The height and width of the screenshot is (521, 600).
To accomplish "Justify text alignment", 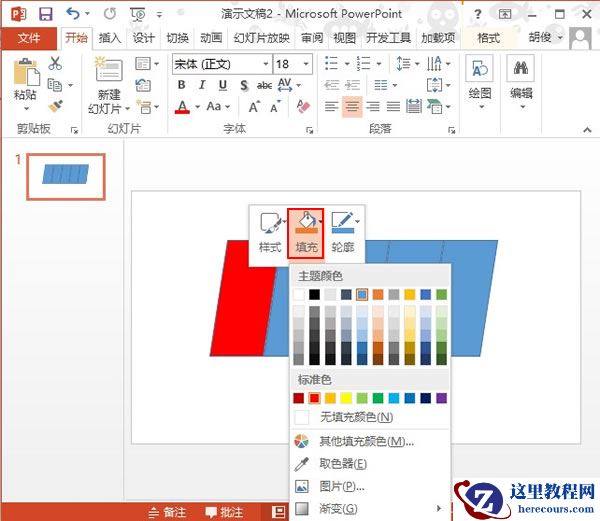I will pos(393,106).
